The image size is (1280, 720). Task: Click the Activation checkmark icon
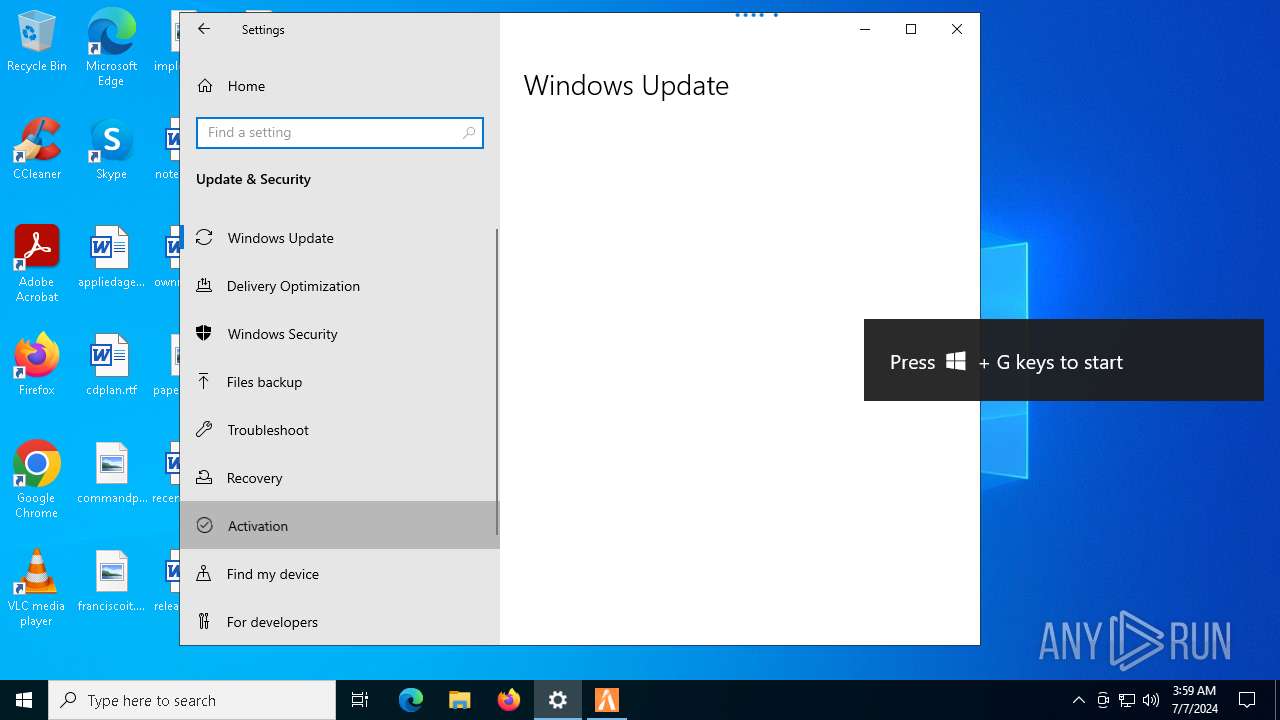[x=205, y=525]
